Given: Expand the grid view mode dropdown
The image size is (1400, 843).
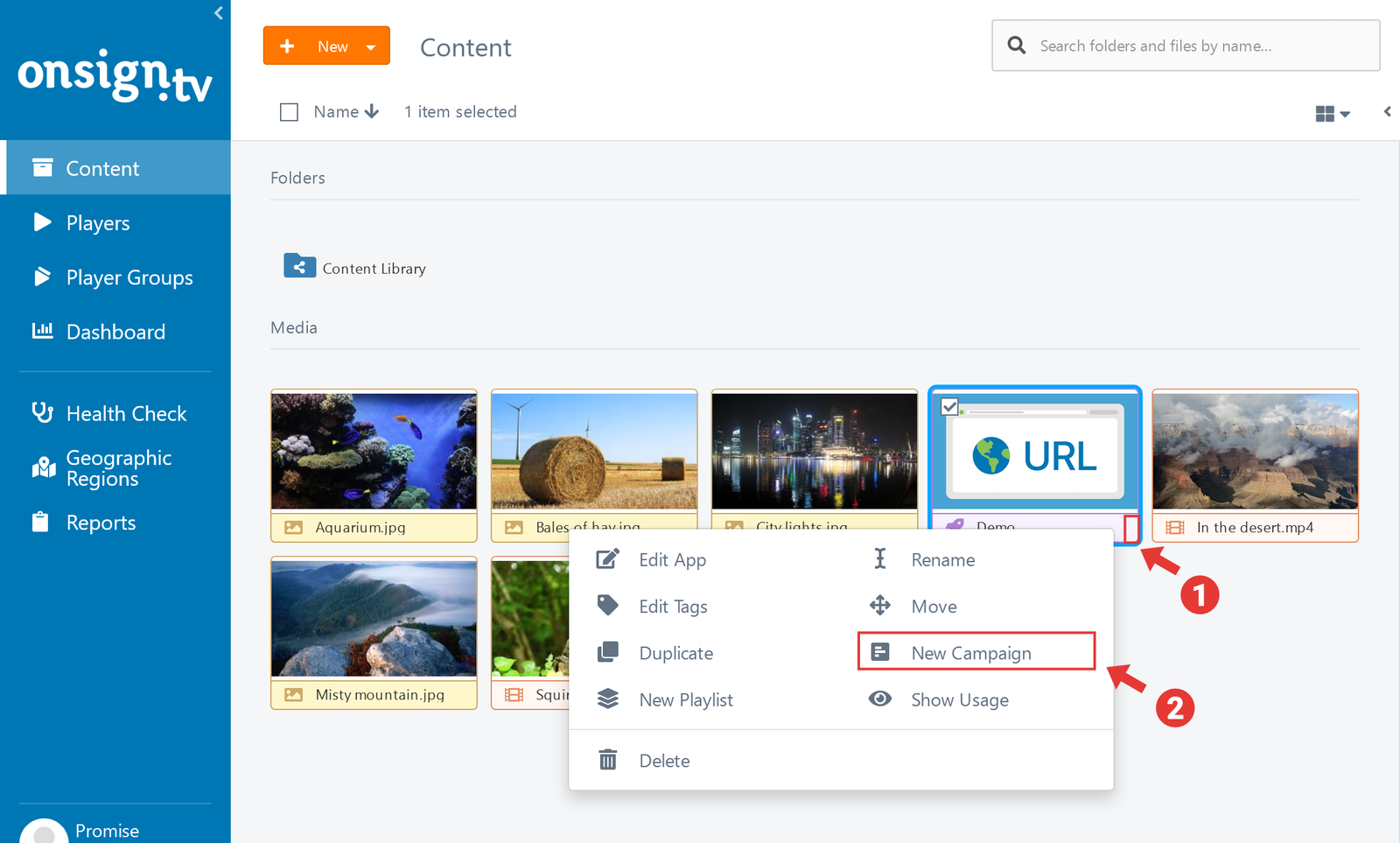Looking at the screenshot, I should (x=1332, y=114).
